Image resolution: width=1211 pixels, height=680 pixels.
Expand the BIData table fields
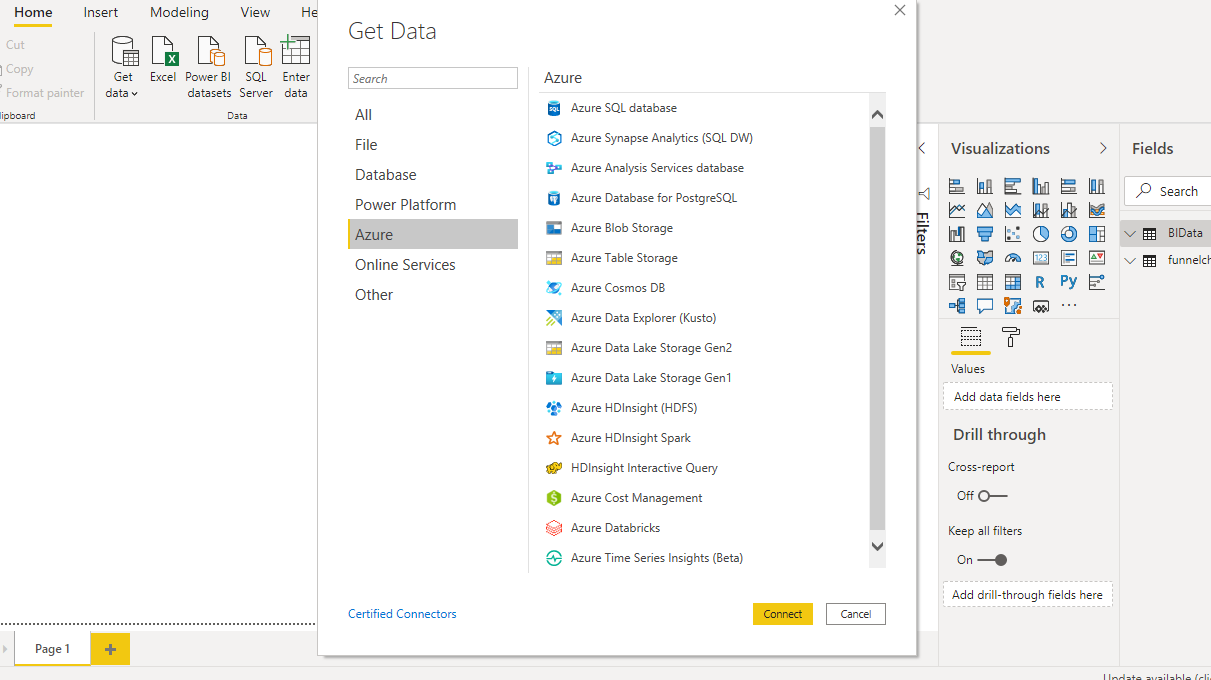(x=1131, y=233)
